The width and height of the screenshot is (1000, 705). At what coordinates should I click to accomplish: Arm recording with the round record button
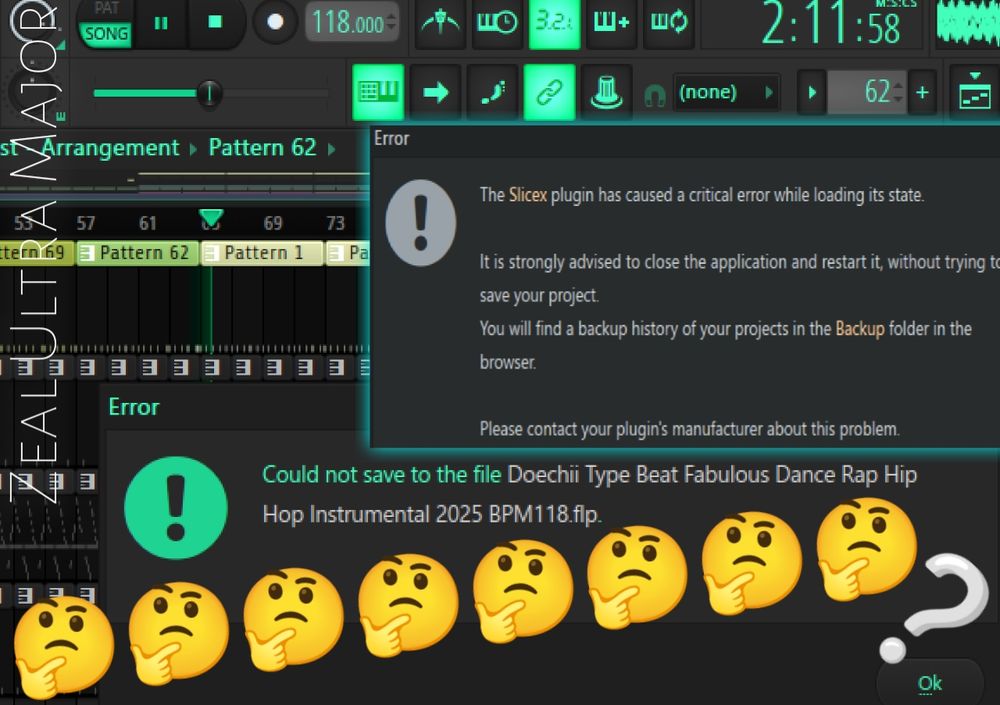[275, 22]
